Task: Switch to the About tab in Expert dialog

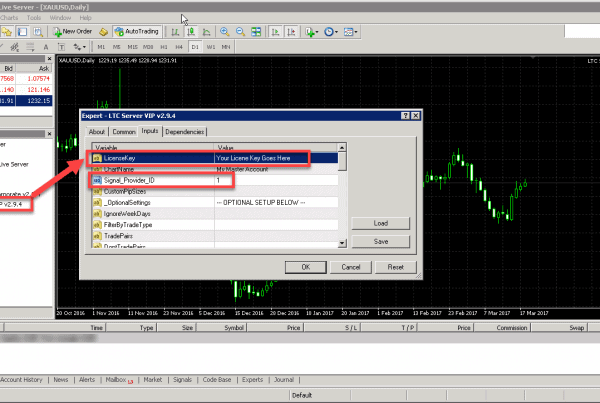Action: [x=96, y=132]
